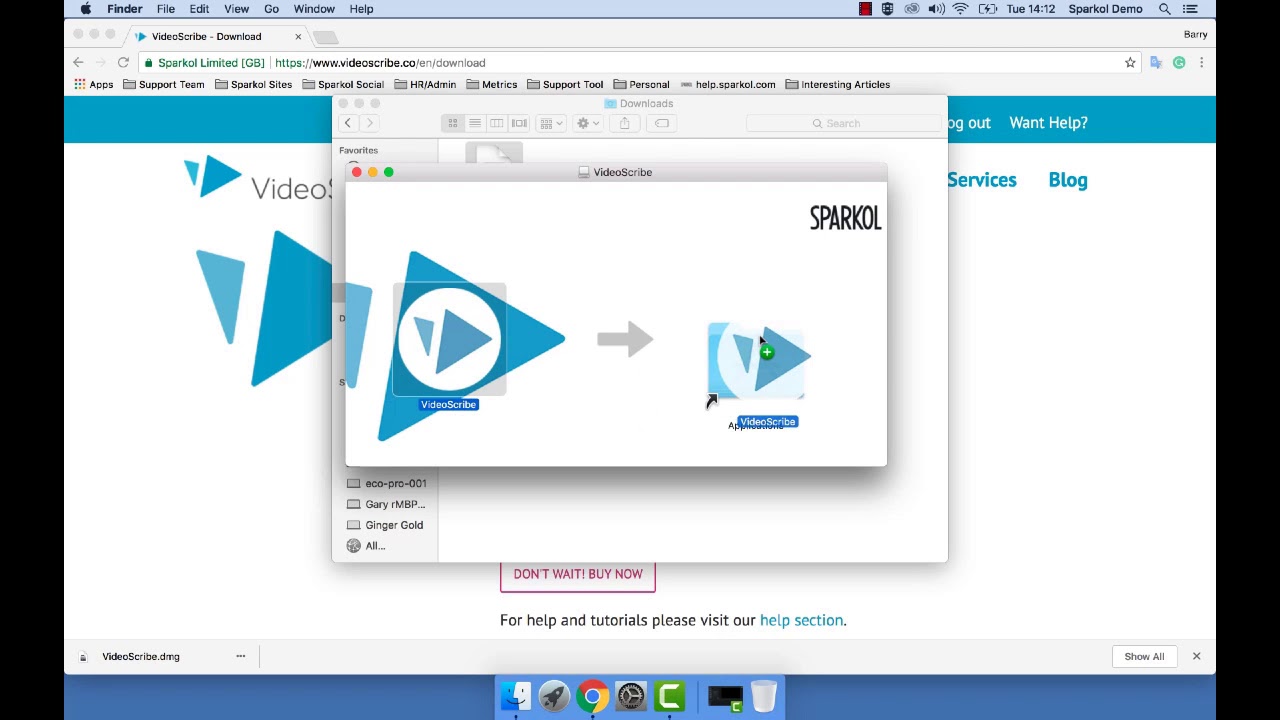Go back in Downloads Finder window
Image resolution: width=1280 pixels, height=720 pixels.
coord(347,123)
